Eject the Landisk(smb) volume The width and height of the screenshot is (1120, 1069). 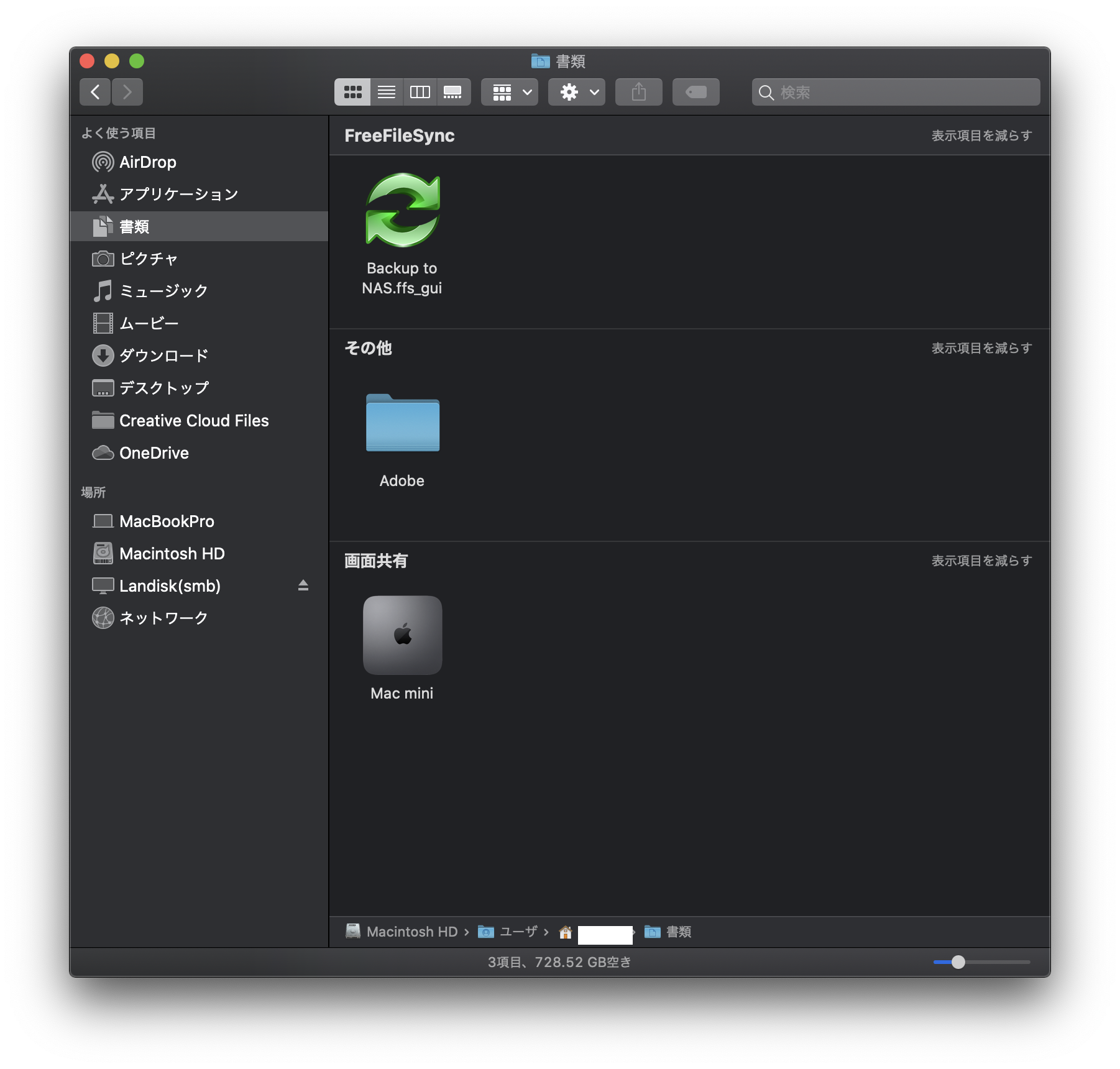coord(303,585)
